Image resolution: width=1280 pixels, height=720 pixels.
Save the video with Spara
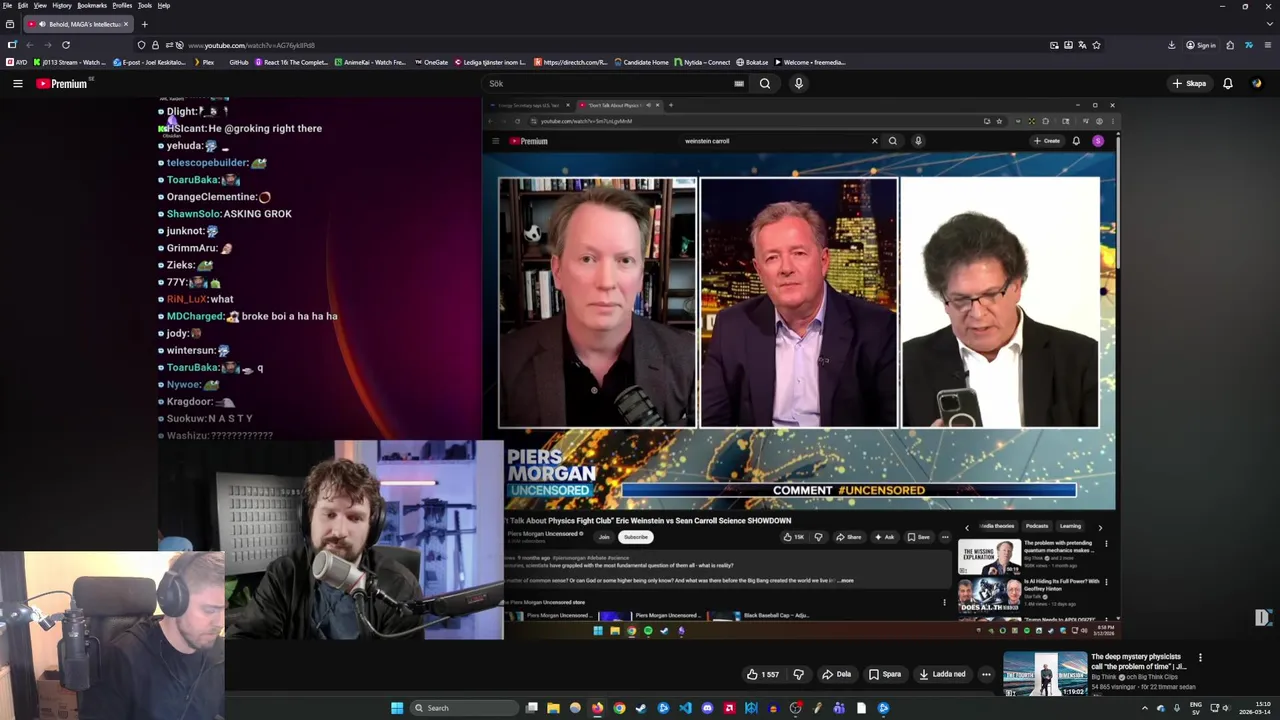[884, 674]
